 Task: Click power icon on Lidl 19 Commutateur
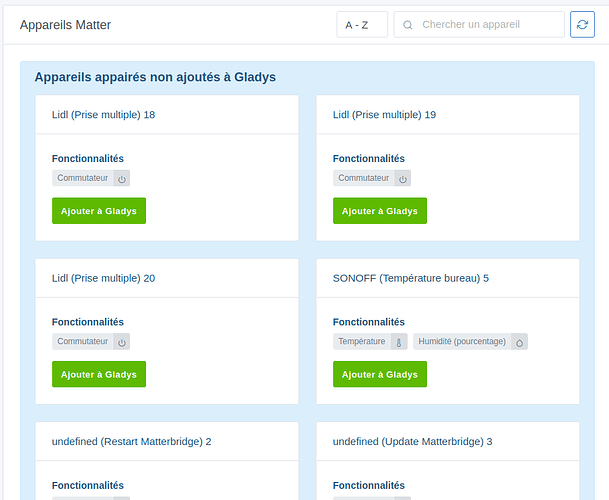click(x=403, y=179)
